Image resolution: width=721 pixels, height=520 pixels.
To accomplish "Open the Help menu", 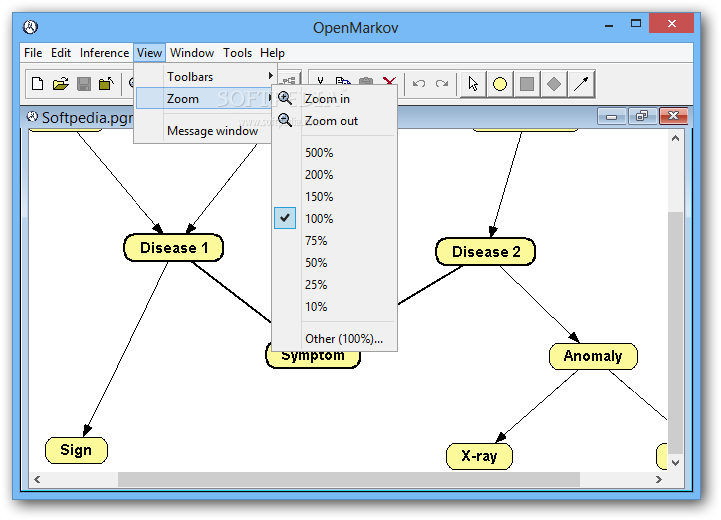I will click(x=272, y=53).
